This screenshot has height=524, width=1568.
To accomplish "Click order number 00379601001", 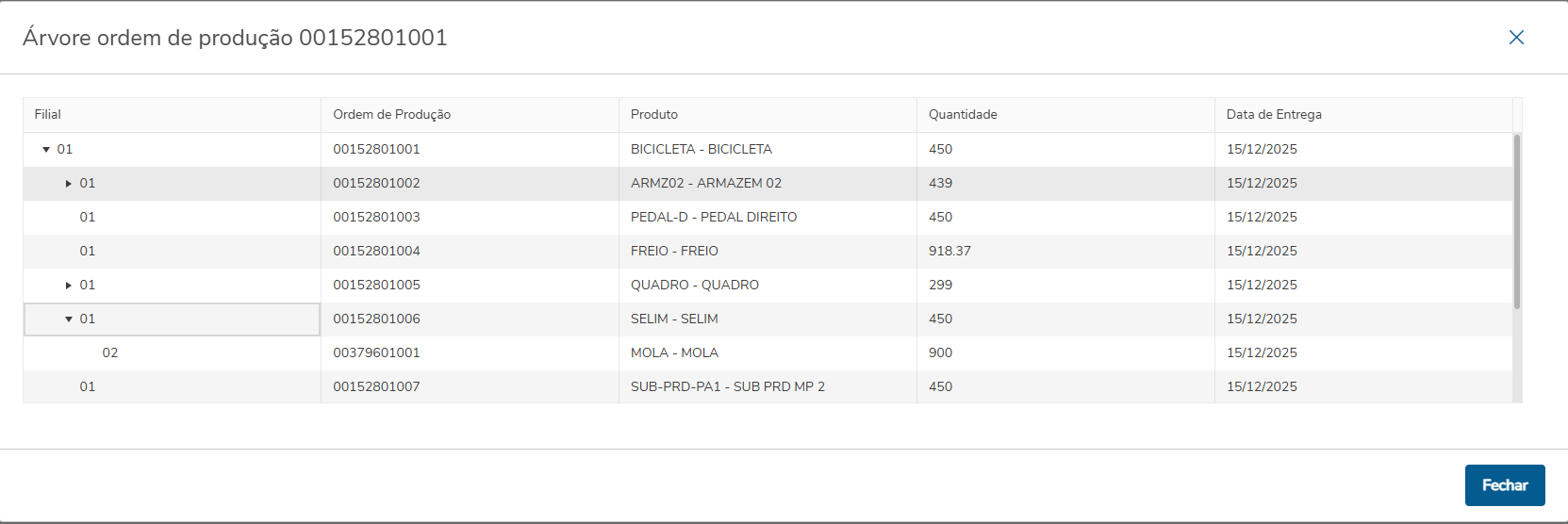I will tap(376, 352).
